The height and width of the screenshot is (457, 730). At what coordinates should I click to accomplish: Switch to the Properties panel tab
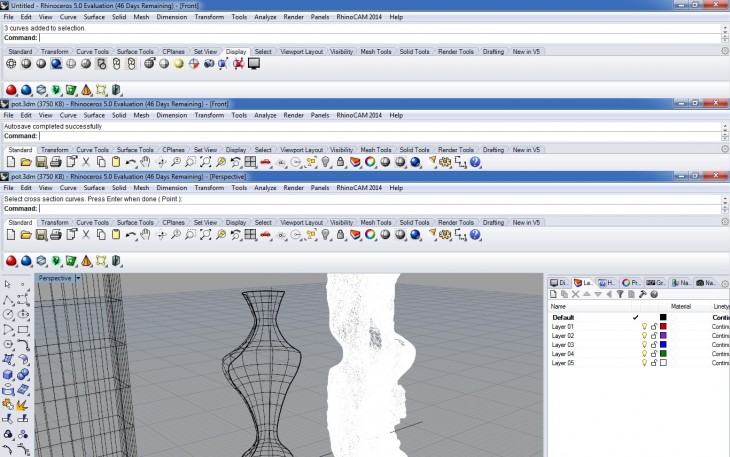point(631,283)
